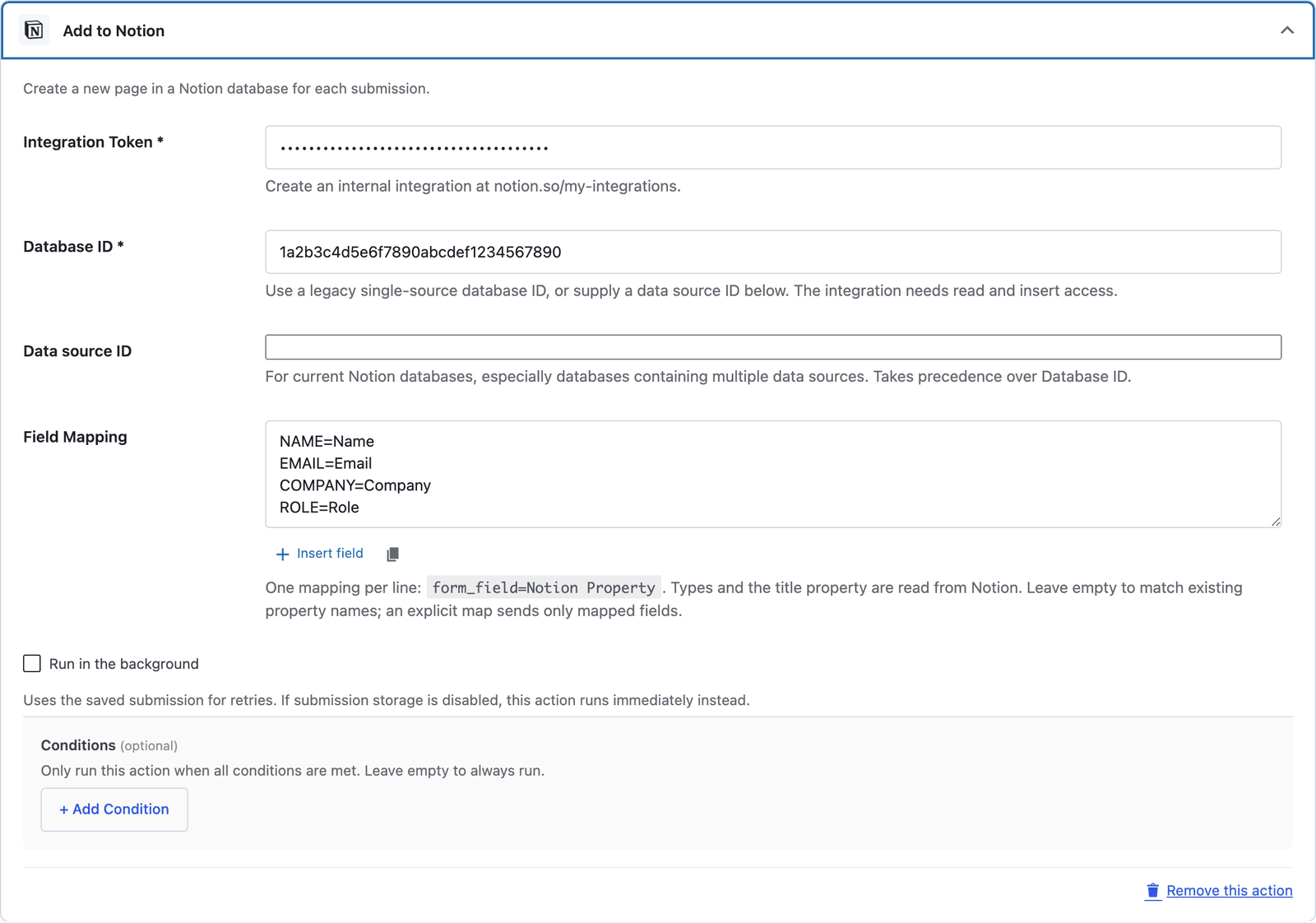Click the Run in the background label
The height and width of the screenshot is (923, 1316).
[x=124, y=664]
